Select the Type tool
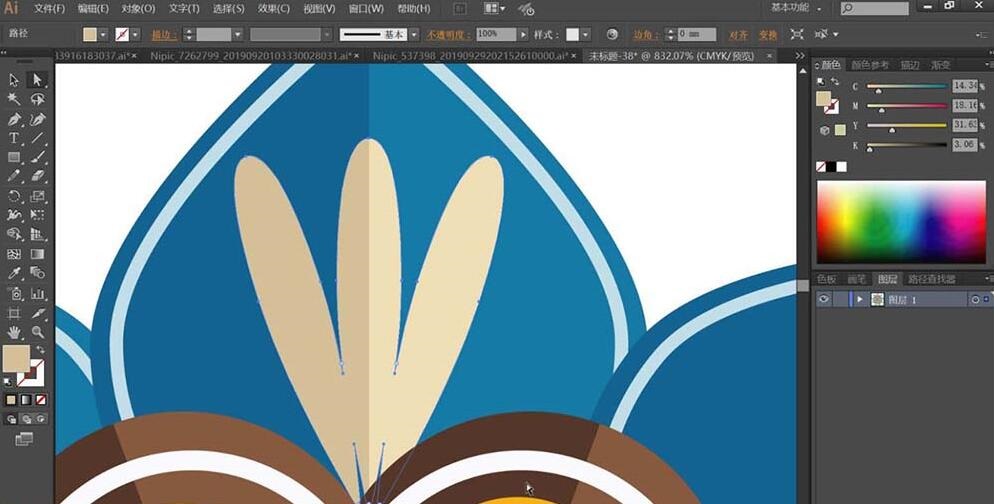The height and width of the screenshot is (504, 994). tap(14, 138)
